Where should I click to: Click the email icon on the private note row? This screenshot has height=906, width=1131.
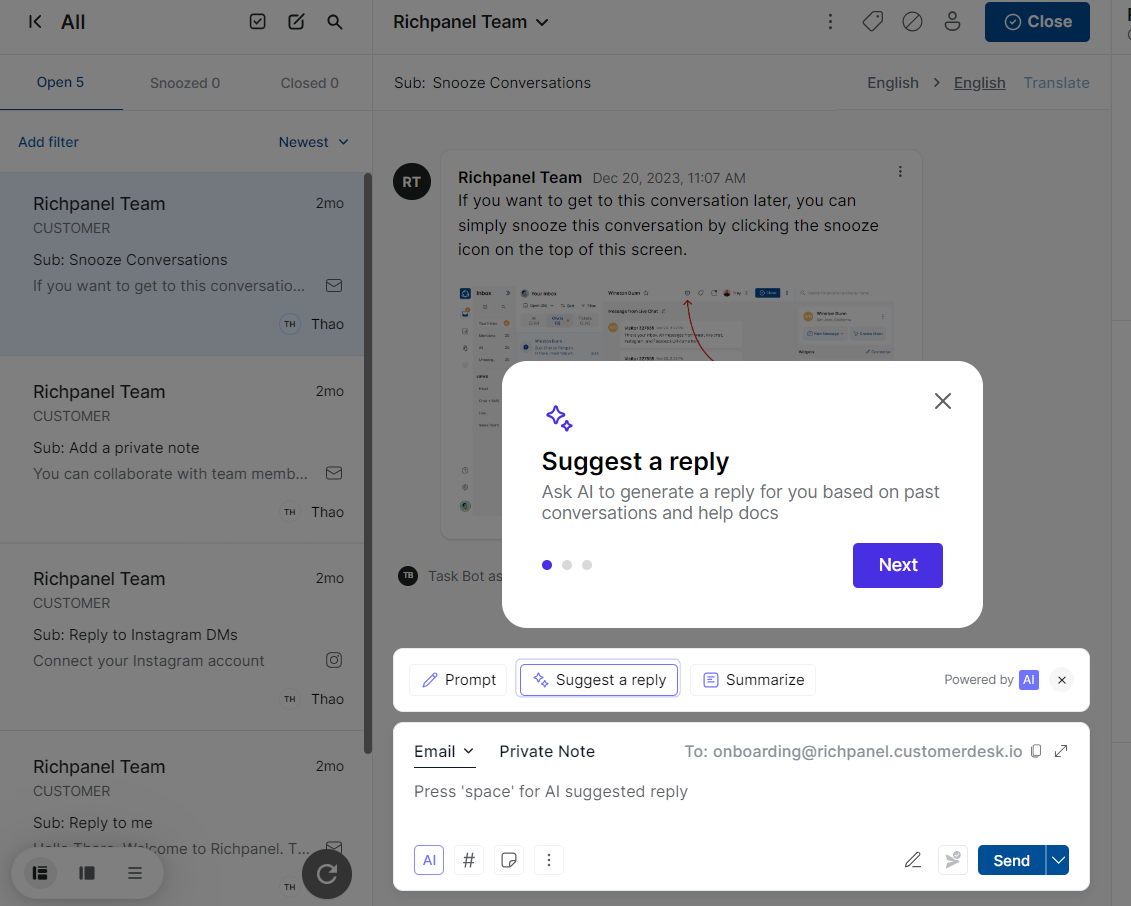(334, 473)
